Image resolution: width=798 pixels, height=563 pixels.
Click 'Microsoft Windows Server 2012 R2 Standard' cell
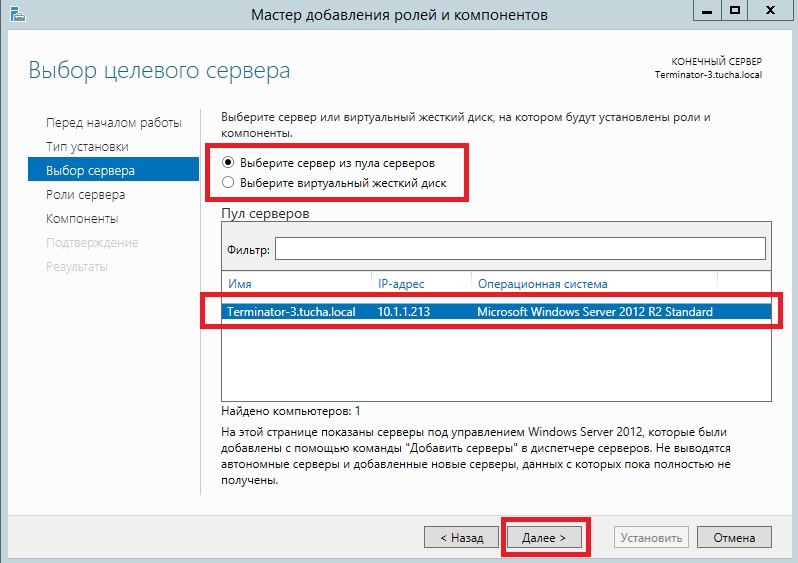click(594, 312)
